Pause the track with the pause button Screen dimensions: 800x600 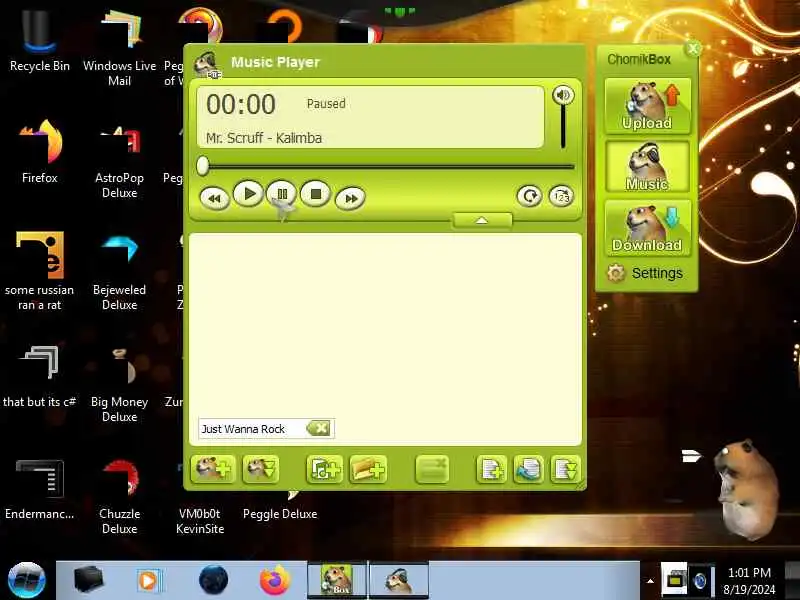click(x=282, y=194)
